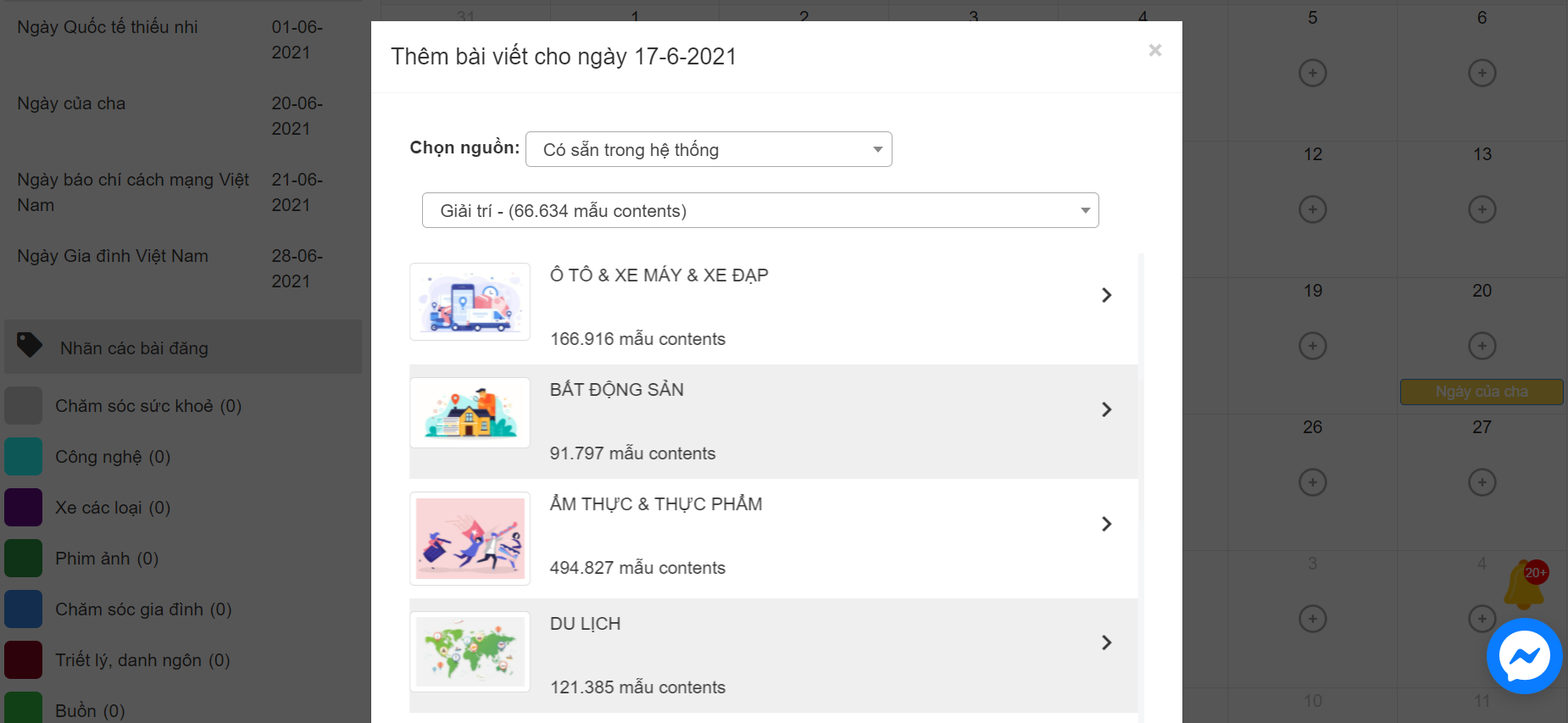Expand the DU LỊCH chevron
Screen dimensions: 1568x723
point(1106,642)
